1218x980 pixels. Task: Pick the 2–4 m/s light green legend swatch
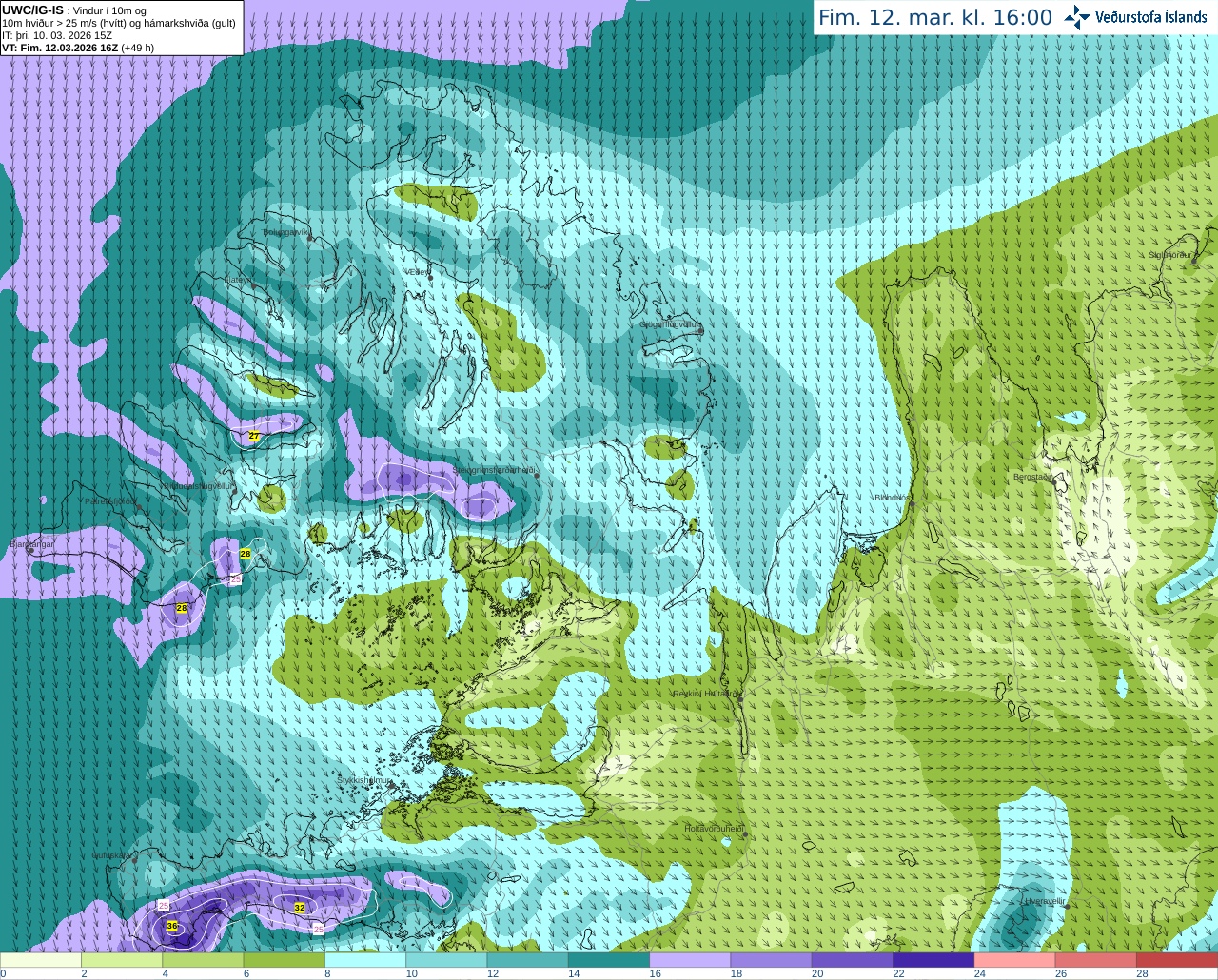(122, 960)
